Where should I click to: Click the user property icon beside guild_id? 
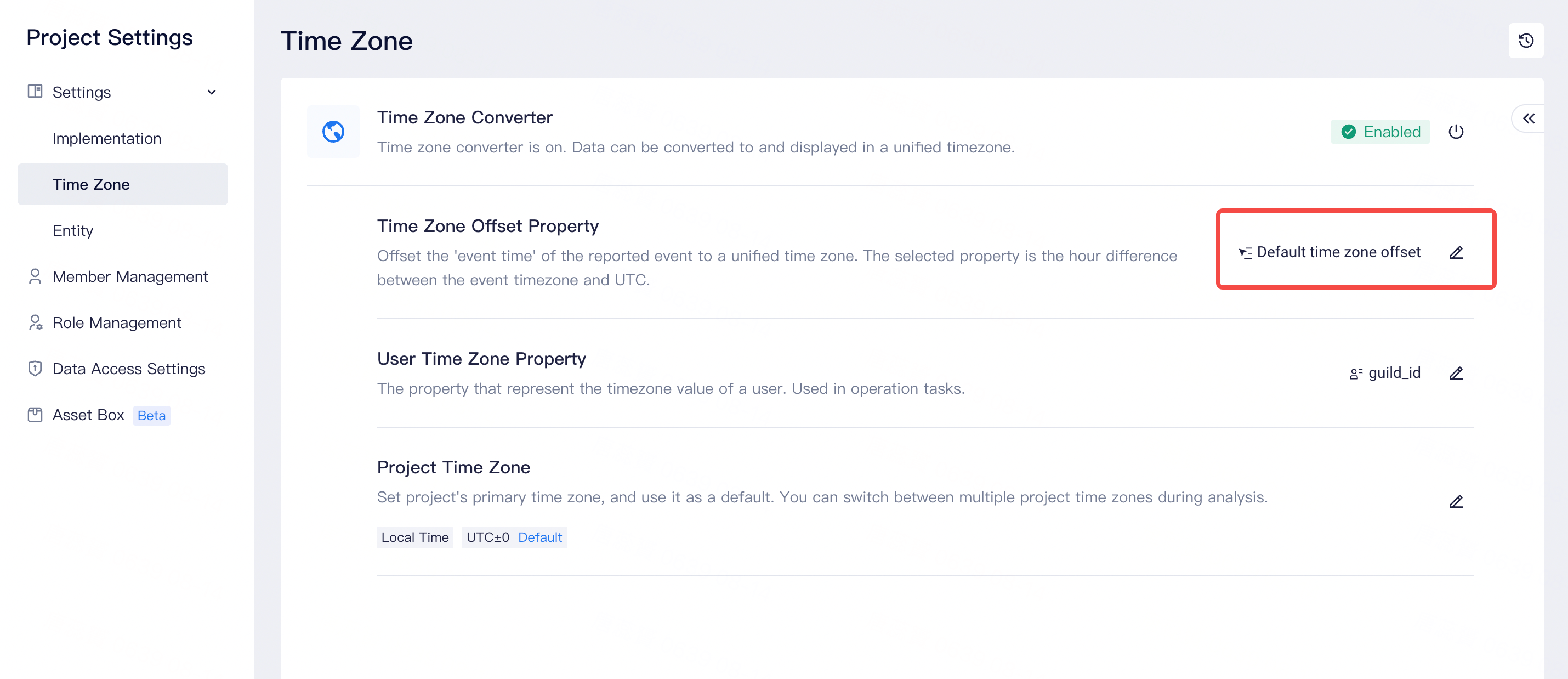(1356, 374)
